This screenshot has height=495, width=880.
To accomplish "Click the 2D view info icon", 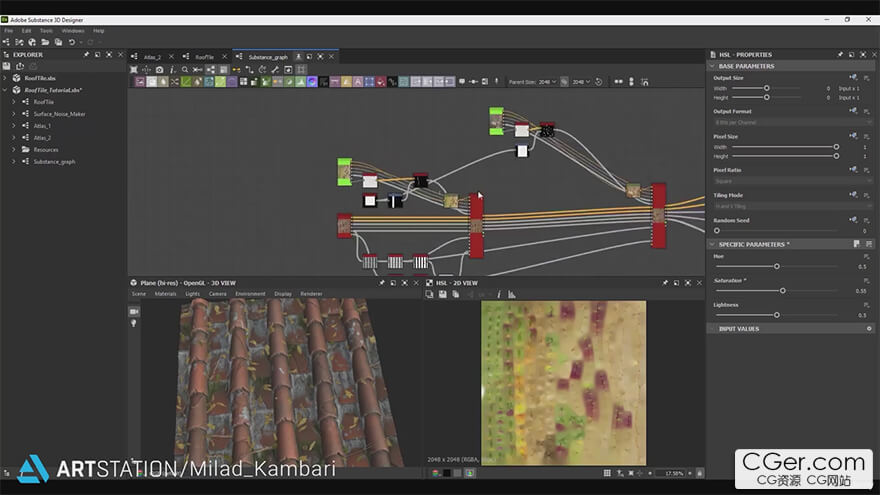I will [x=499, y=294].
